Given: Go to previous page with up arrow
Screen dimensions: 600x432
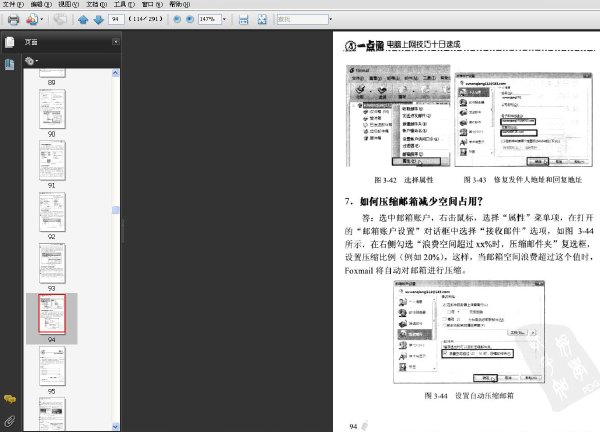Looking at the screenshot, I should pos(83,19).
